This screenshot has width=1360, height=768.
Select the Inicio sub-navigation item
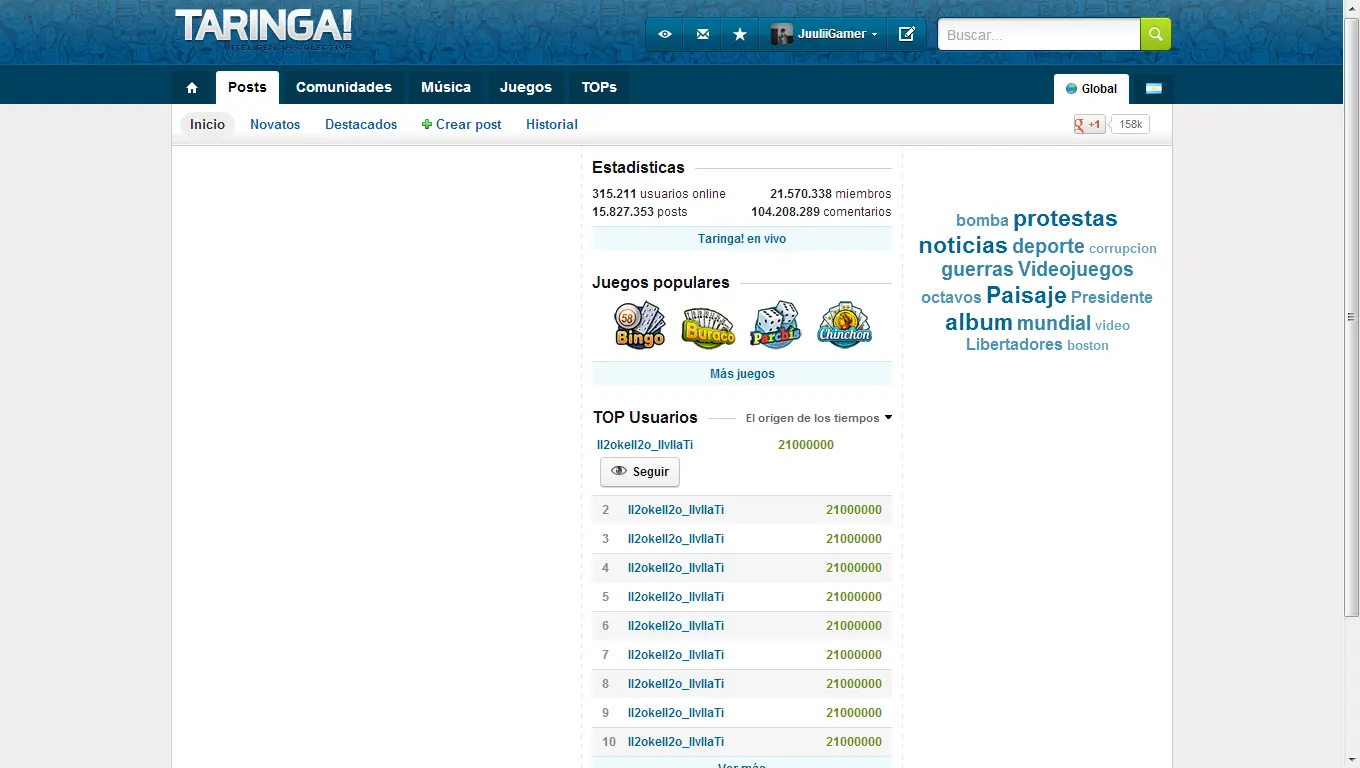tap(207, 124)
